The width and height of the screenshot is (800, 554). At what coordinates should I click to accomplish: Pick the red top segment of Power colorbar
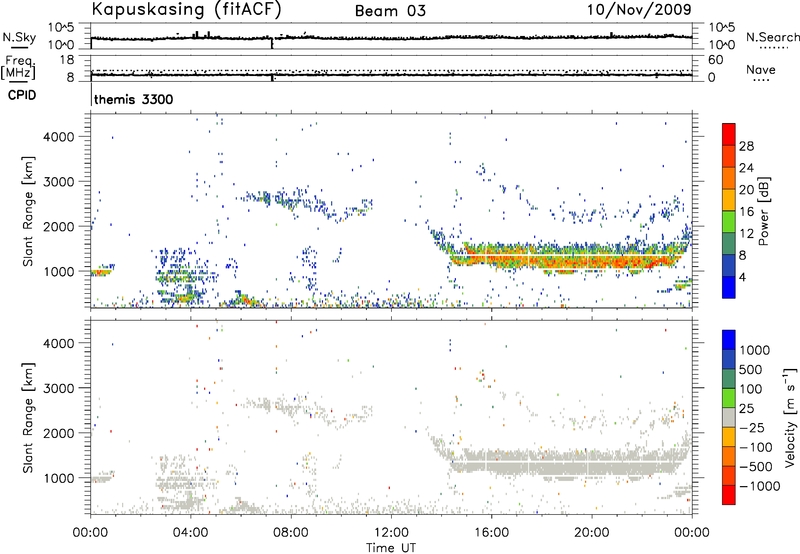pyautogui.click(x=729, y=134)
